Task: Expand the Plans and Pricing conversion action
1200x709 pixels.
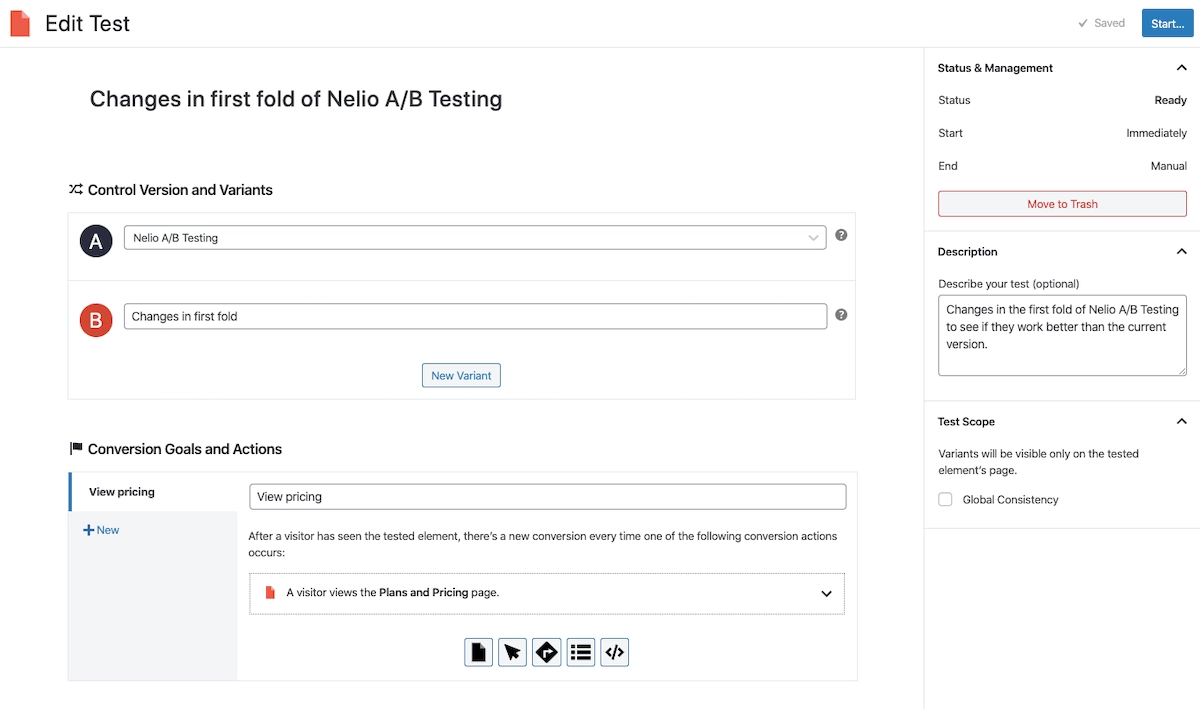Action: point(826,593)
